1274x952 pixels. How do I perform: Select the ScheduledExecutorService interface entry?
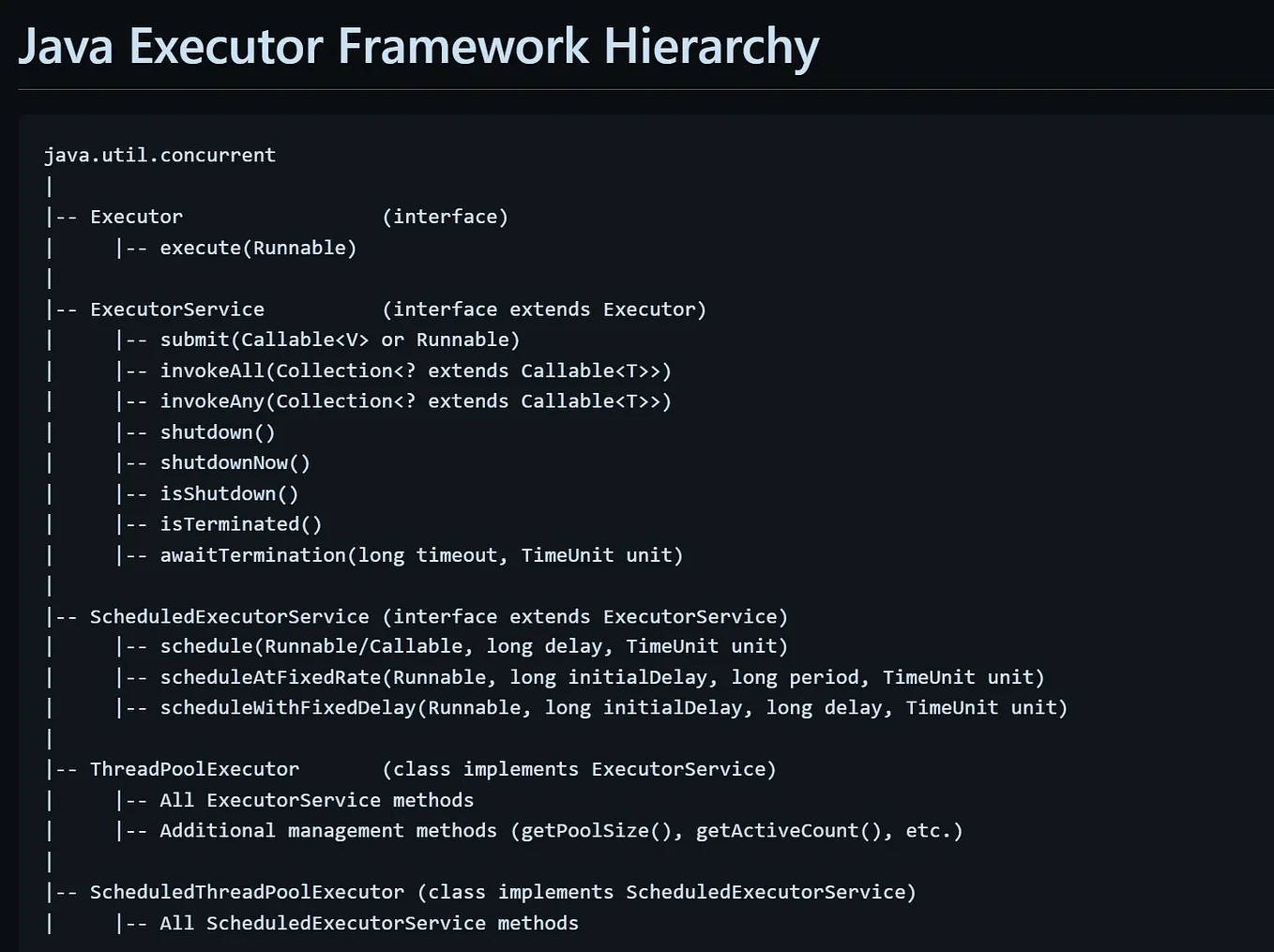229,616
